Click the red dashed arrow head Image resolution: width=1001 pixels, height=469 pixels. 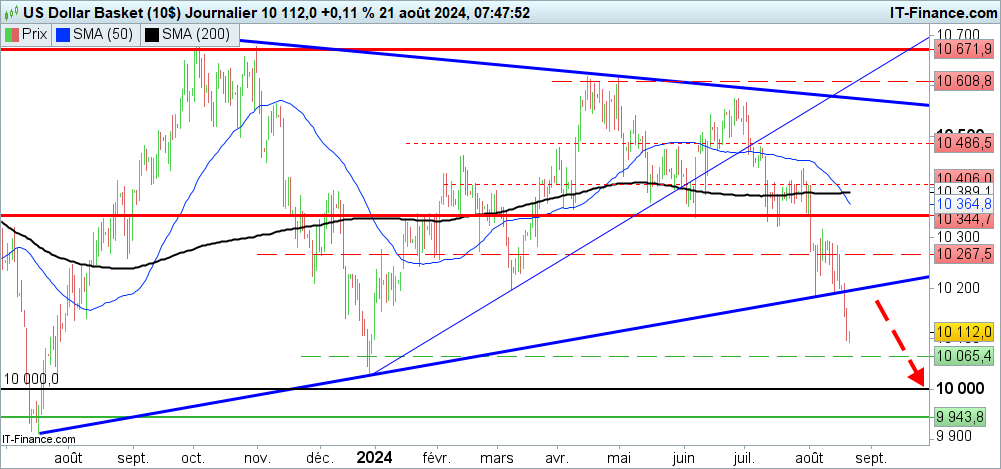[x=915, y=377]
